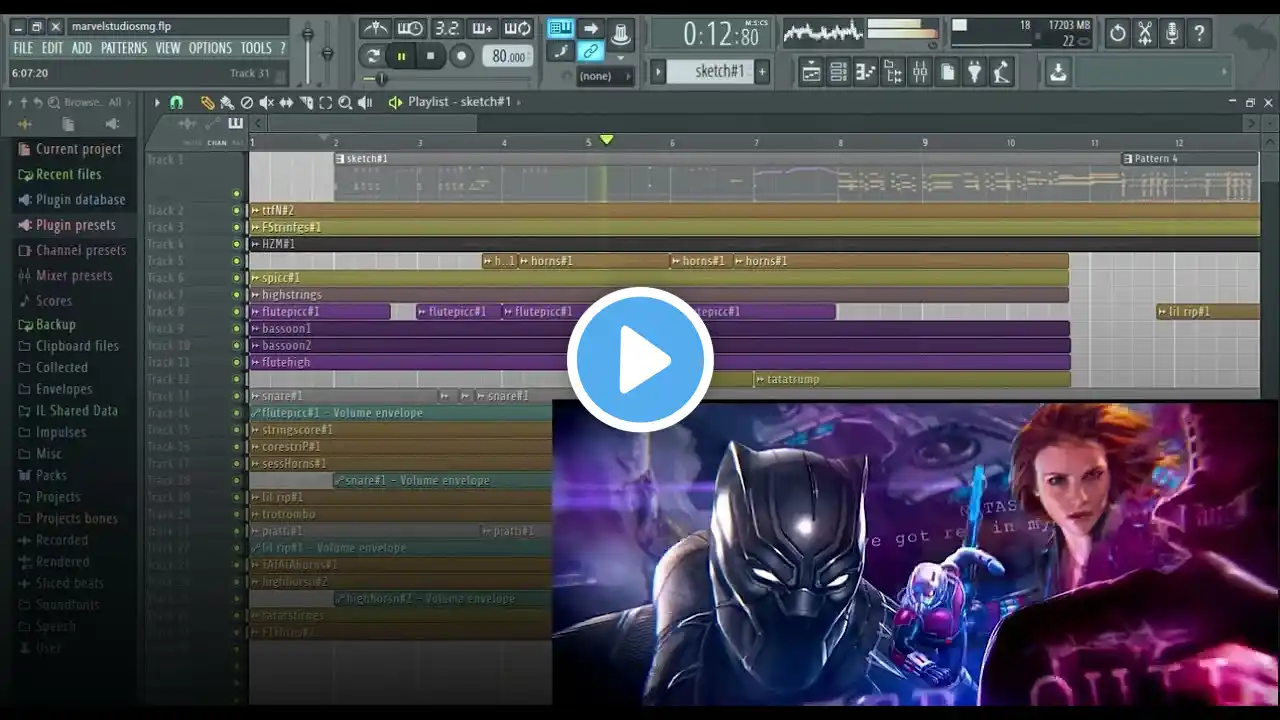Image resolution: width=1280 pixels, height=720 pixels.
Task: Stop playback with the stop button
Action: pyautogui.click(x=431, y=56)
